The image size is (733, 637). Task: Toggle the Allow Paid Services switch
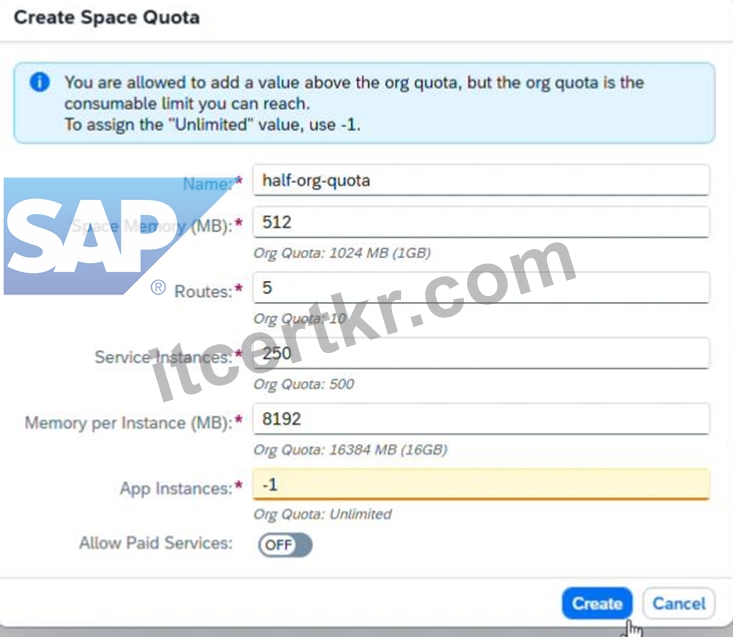(285, 545)
